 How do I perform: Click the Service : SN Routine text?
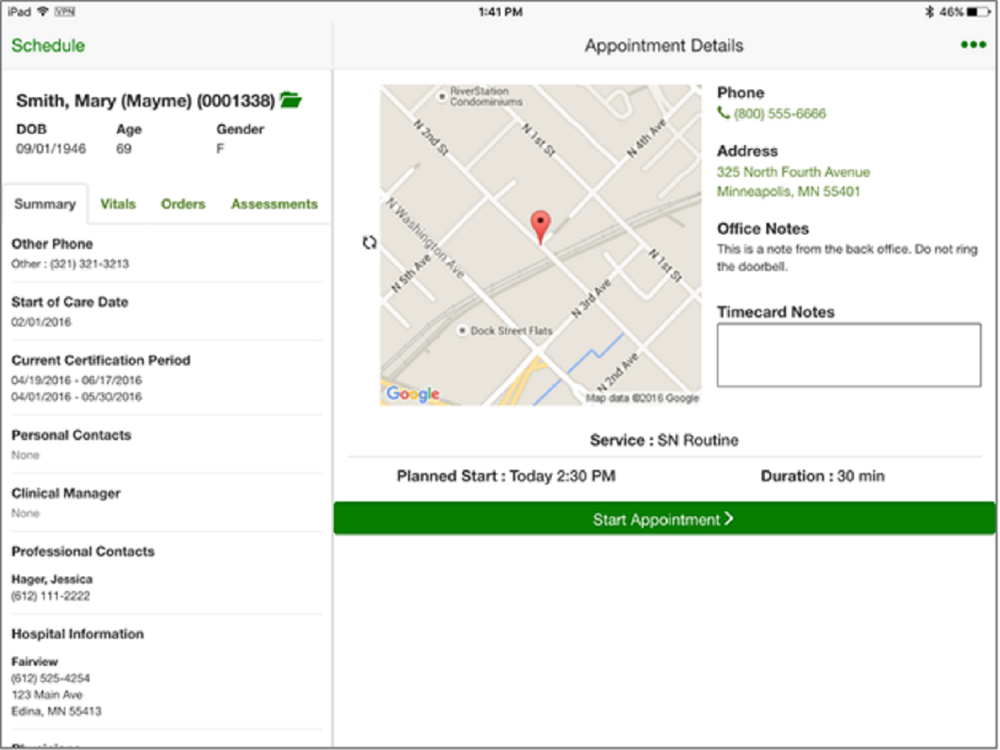point(664,440)
